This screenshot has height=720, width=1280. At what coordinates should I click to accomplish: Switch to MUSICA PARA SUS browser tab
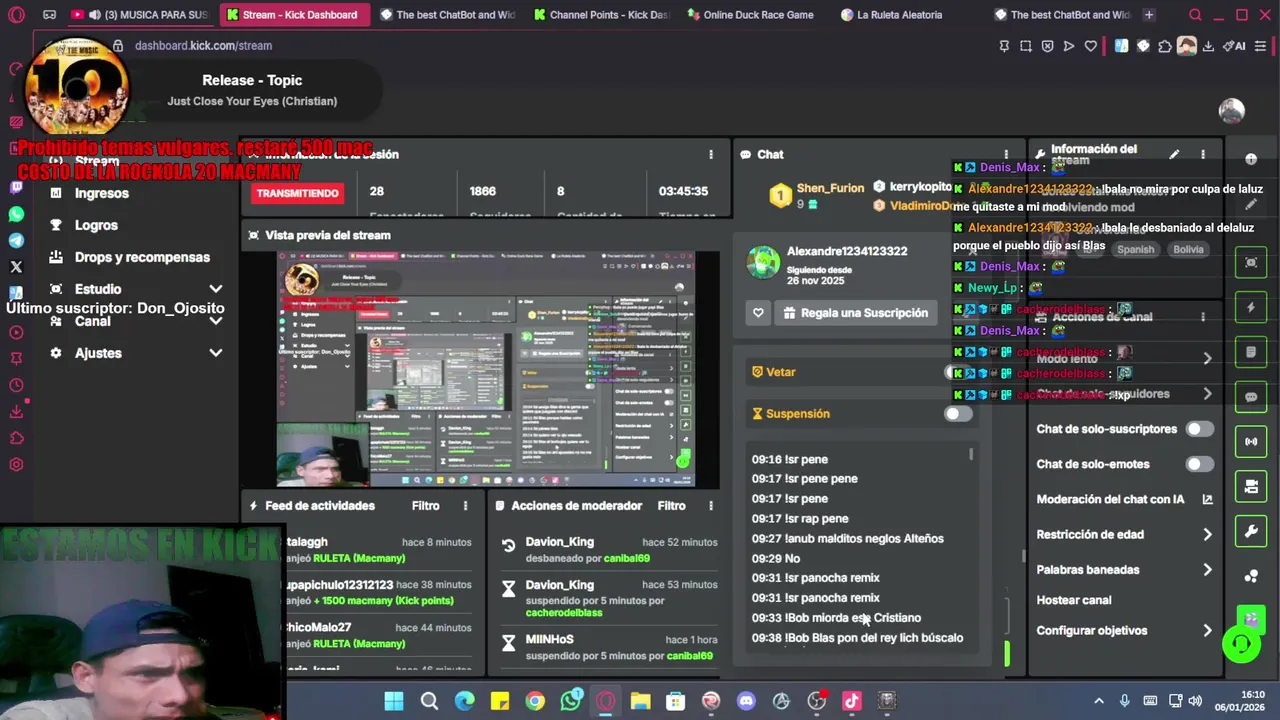(139, 15)
